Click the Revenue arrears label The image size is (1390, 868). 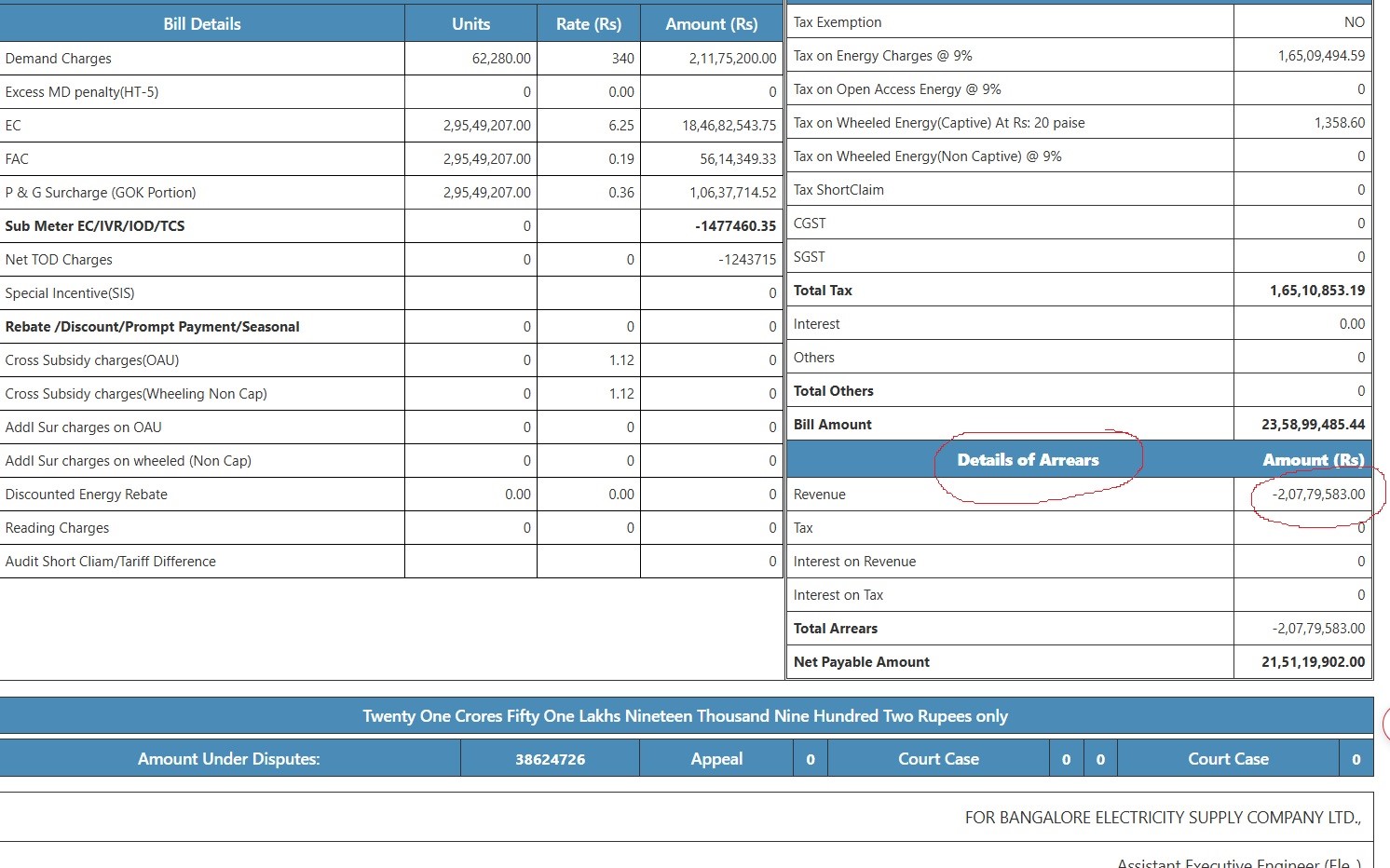tap(820, 495)
